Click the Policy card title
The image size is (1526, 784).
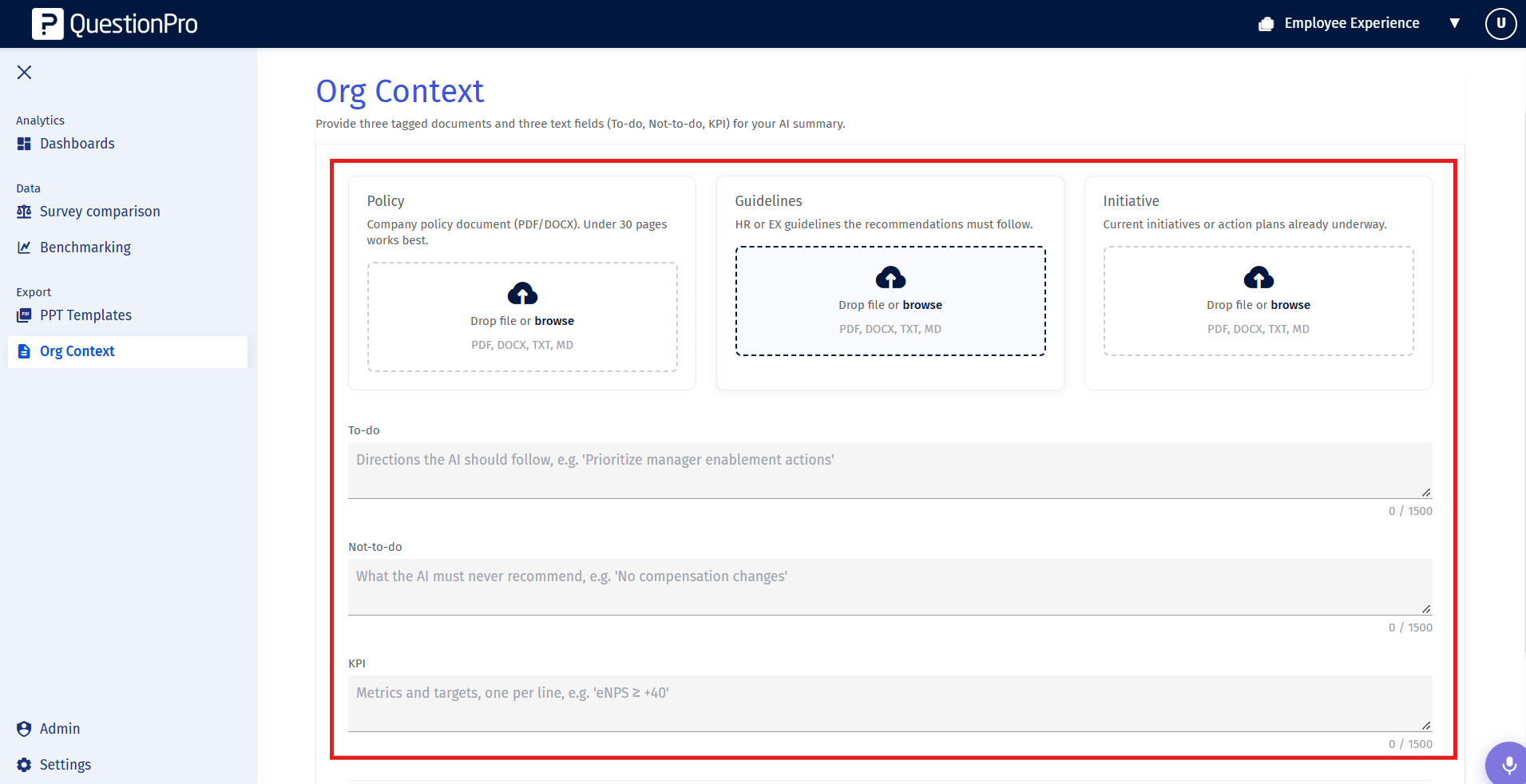pyautogui.click(x=386, y=201)
